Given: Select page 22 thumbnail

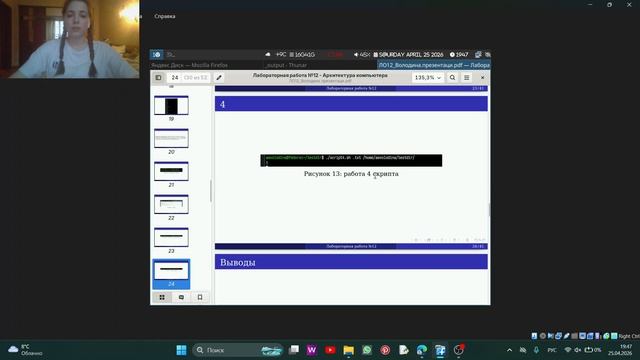Looking at the screenshot, I should tap(171, 204).
